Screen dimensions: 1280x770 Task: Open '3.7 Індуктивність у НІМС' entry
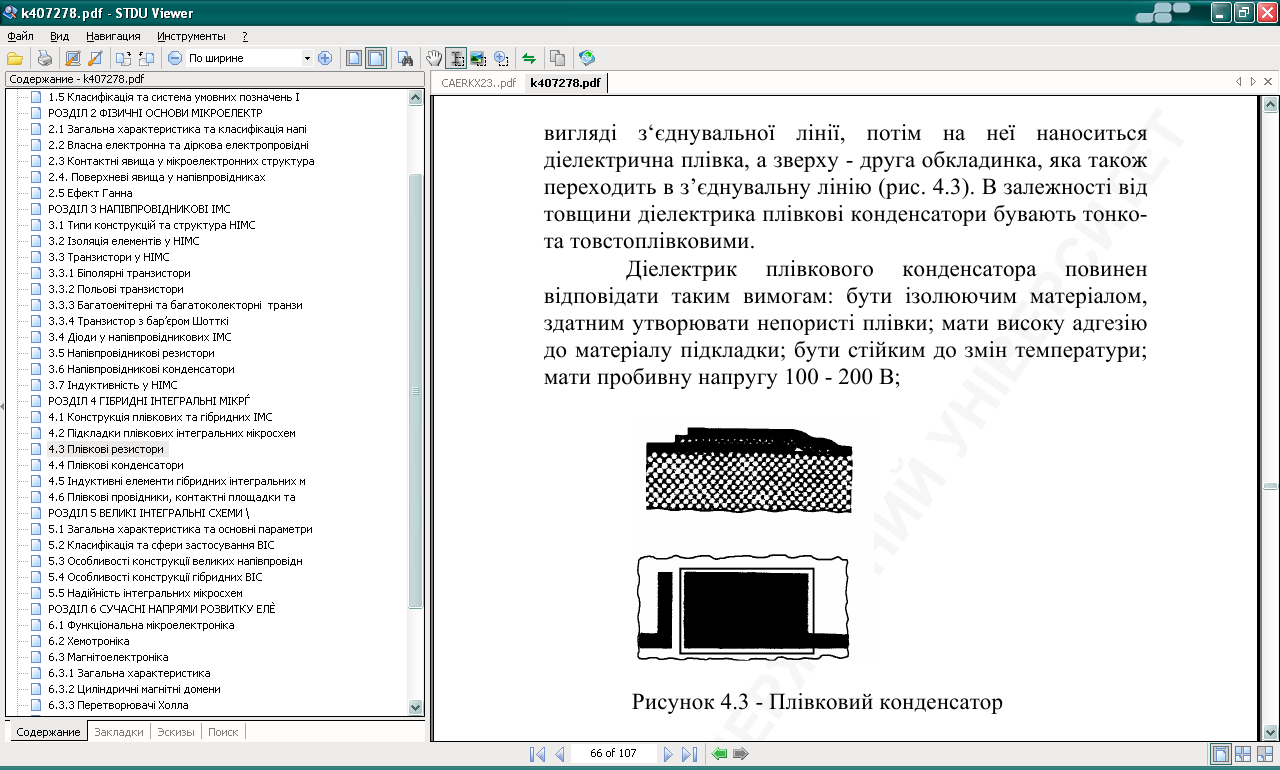[113, 385]
